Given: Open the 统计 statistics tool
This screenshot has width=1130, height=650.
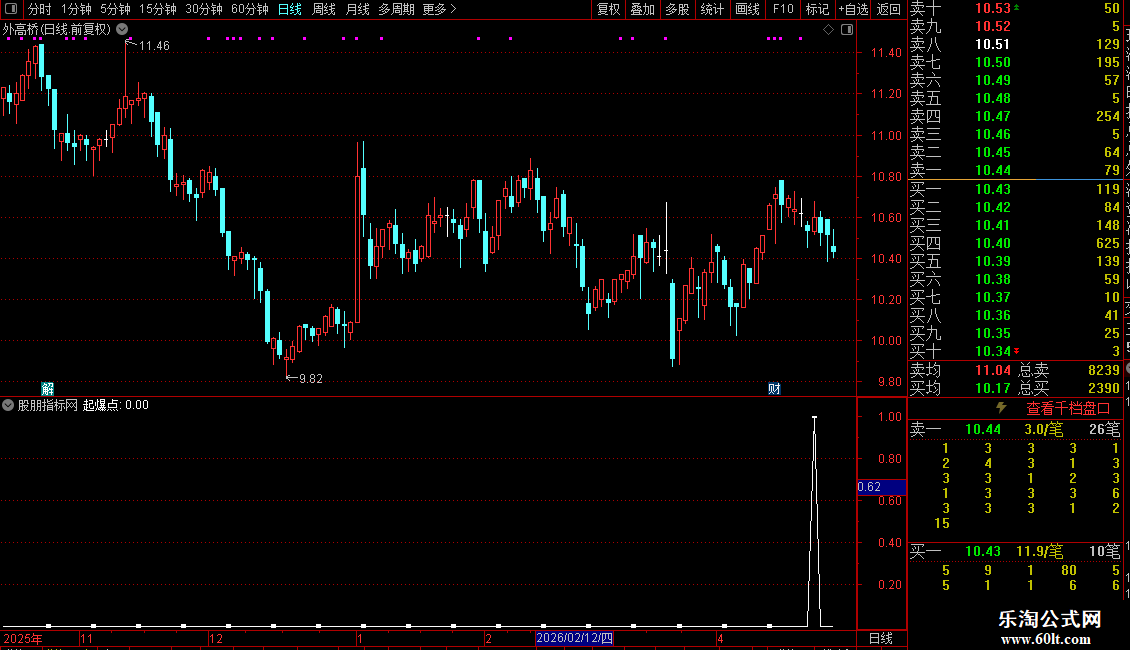Looking at the screenshot, I should (712, 9).
